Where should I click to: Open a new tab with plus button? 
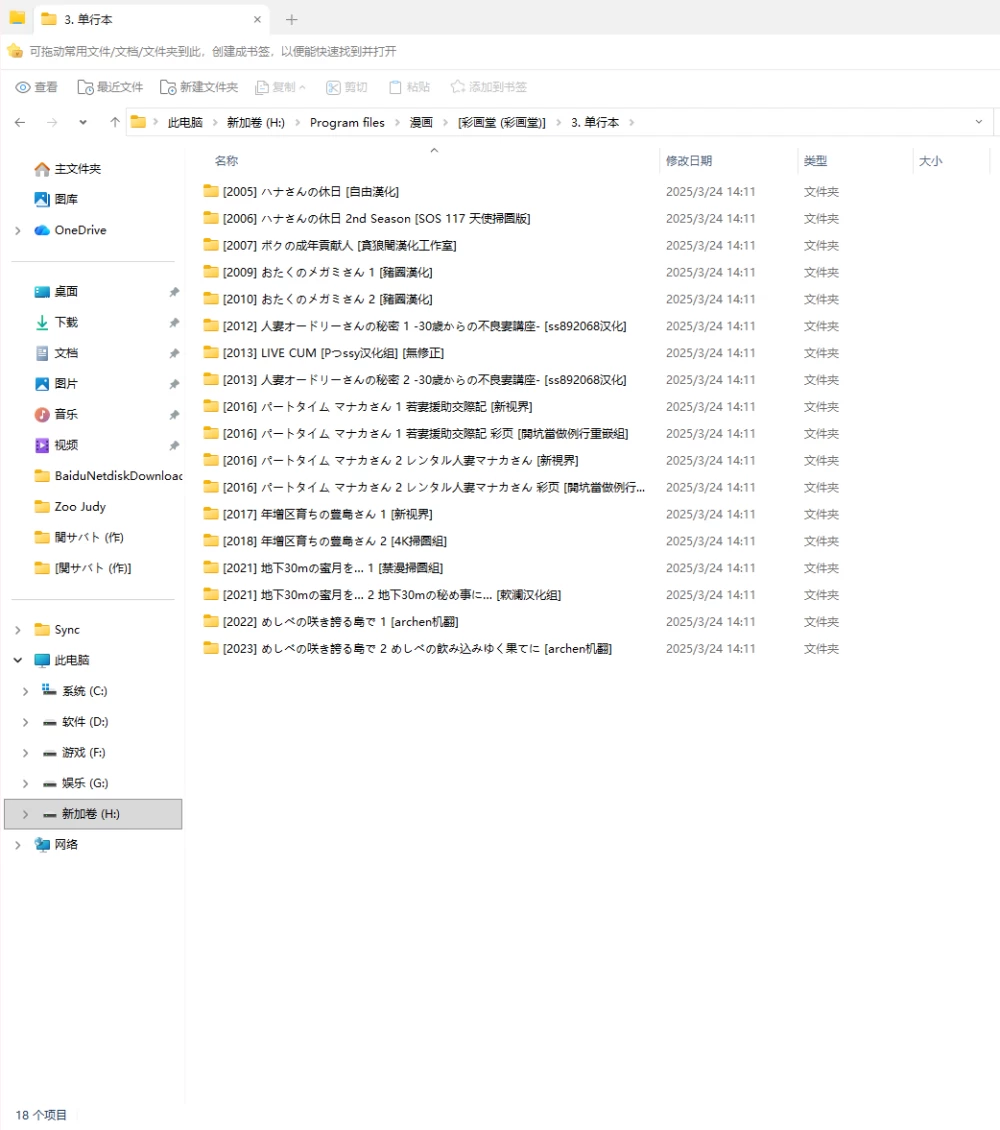coord(291,20)
